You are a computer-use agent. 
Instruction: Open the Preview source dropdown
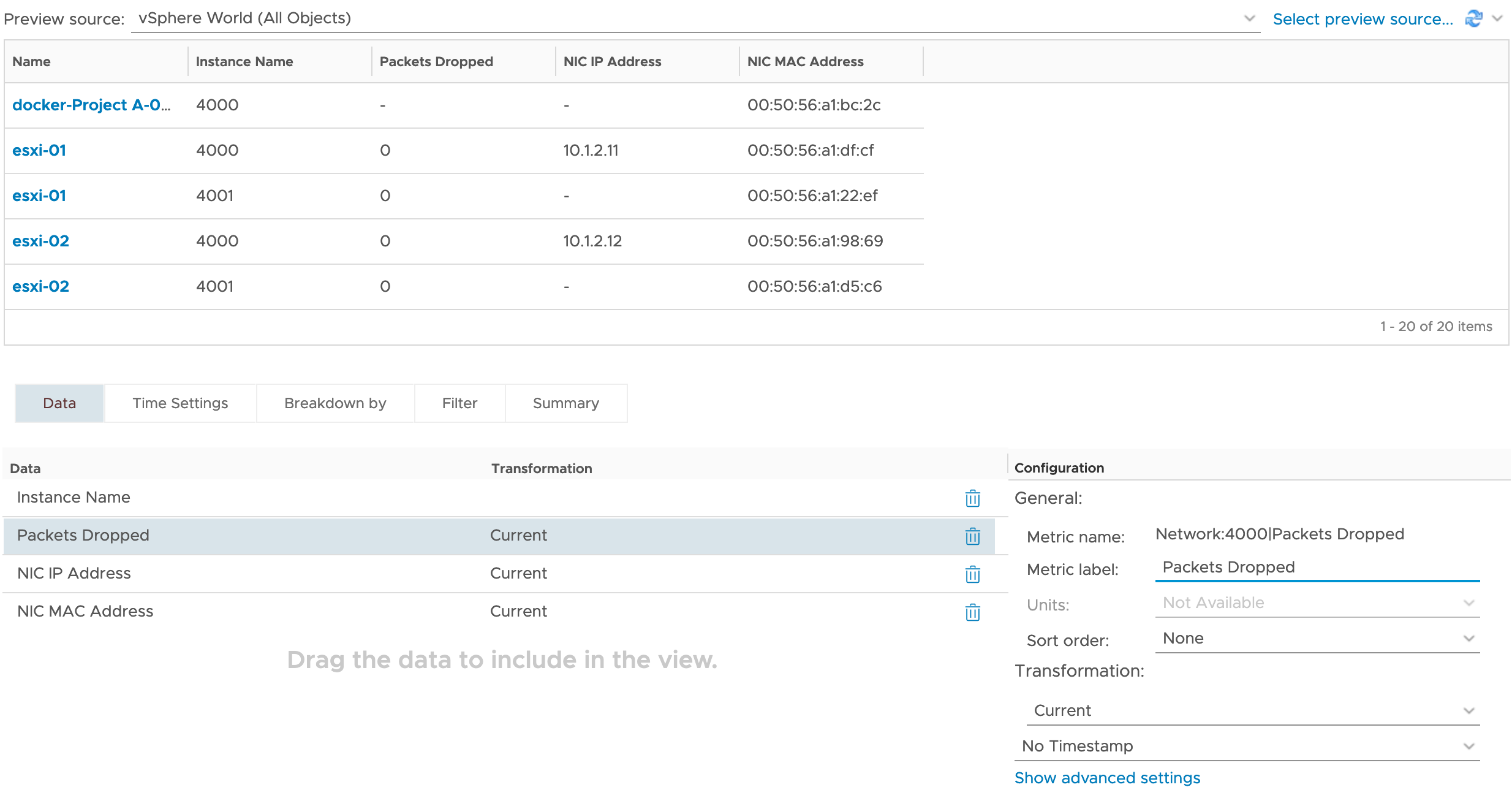[695, 18]
